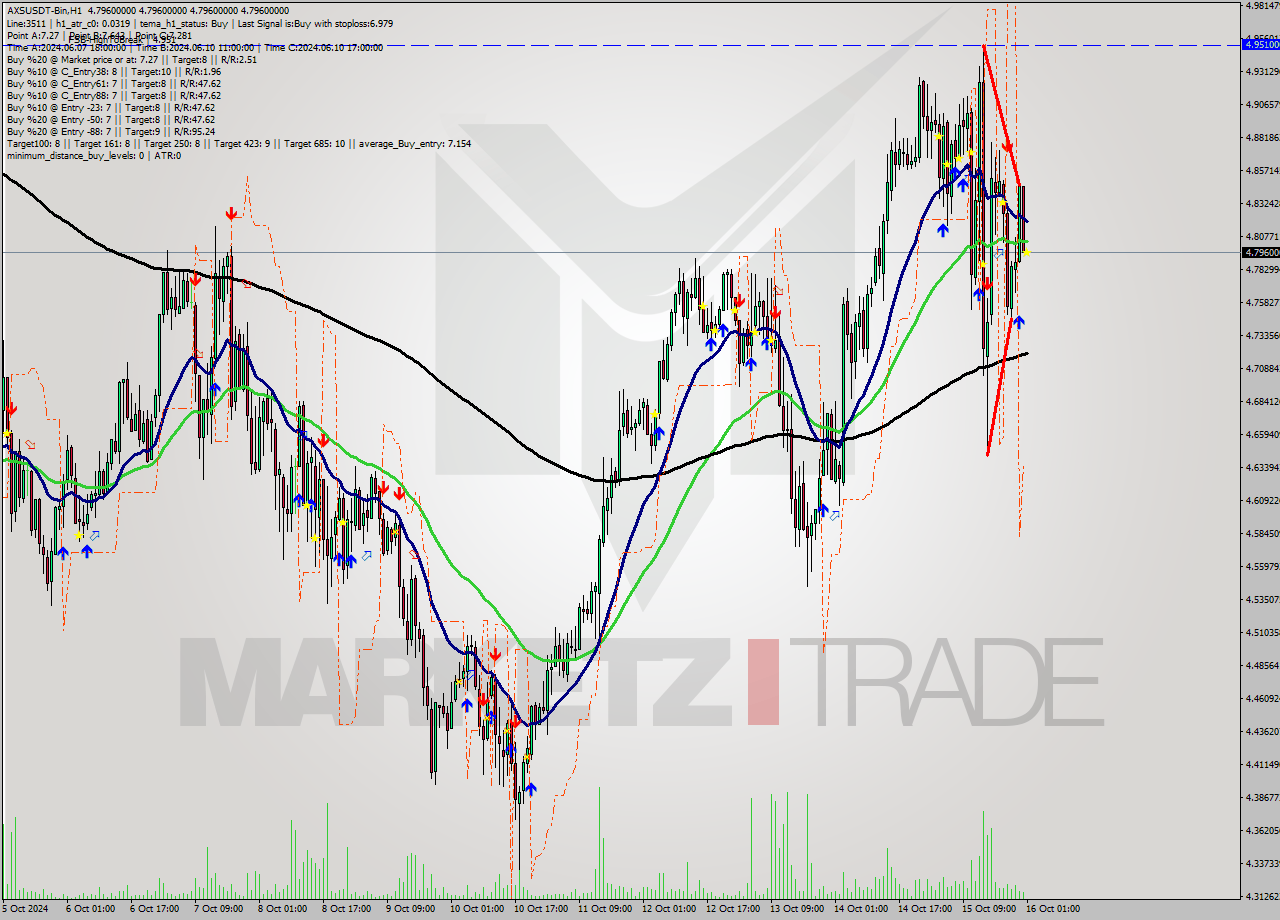Viewport: 1280px width, 920px height.
Task: Click the 4.93129 price axis label
Action: coord(1262,72)
